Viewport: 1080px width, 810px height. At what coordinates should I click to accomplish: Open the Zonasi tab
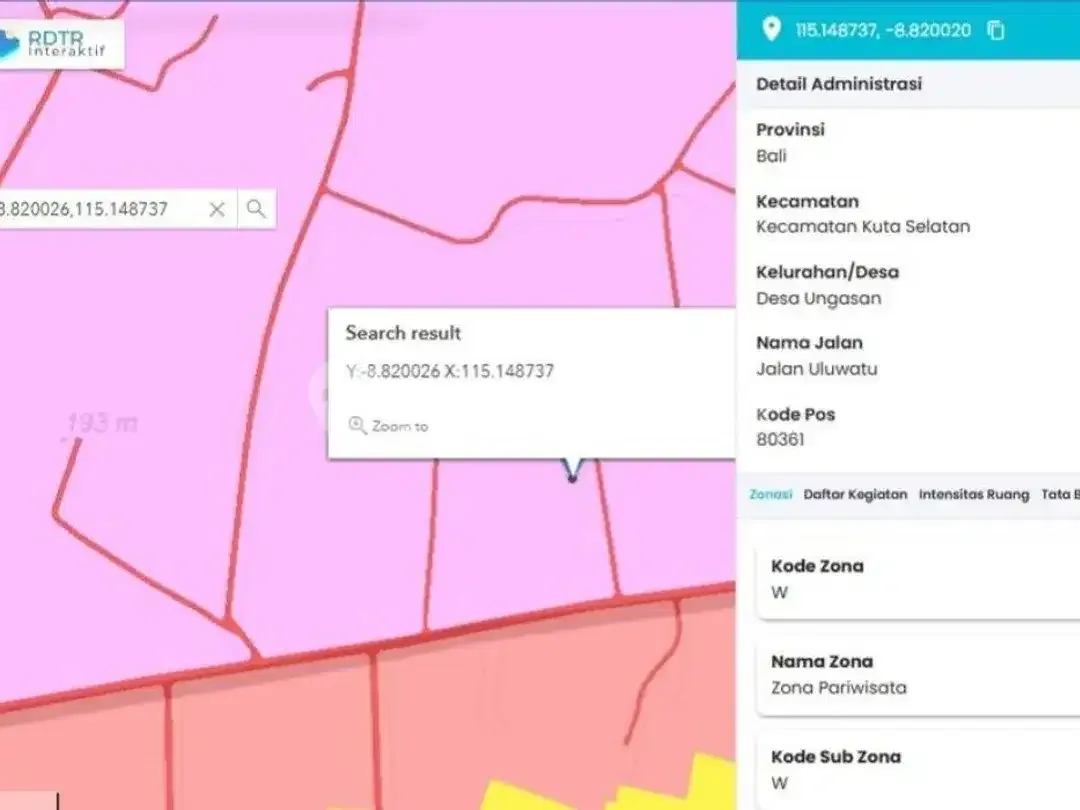point(771,495)
